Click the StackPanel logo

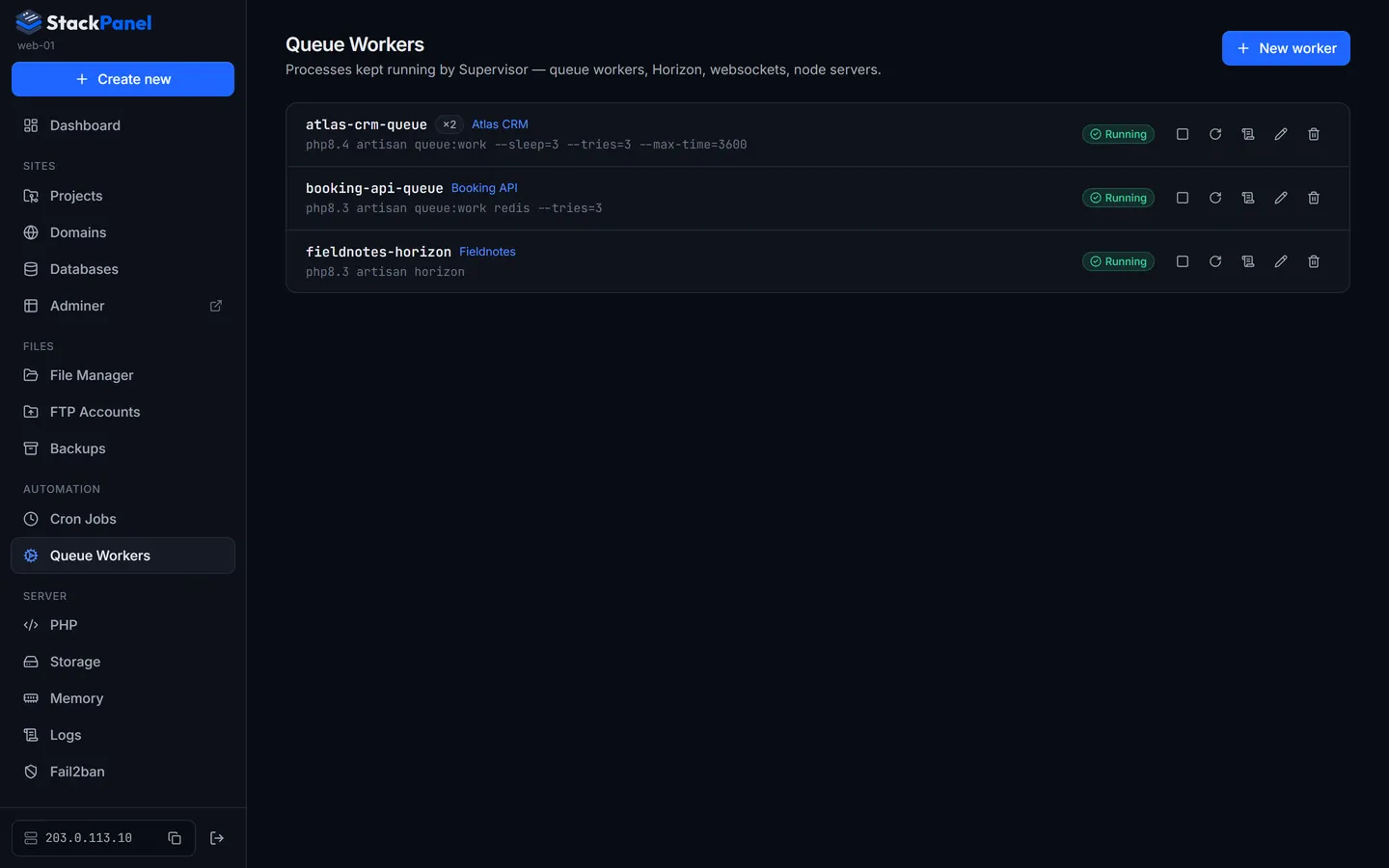(84, 22)
